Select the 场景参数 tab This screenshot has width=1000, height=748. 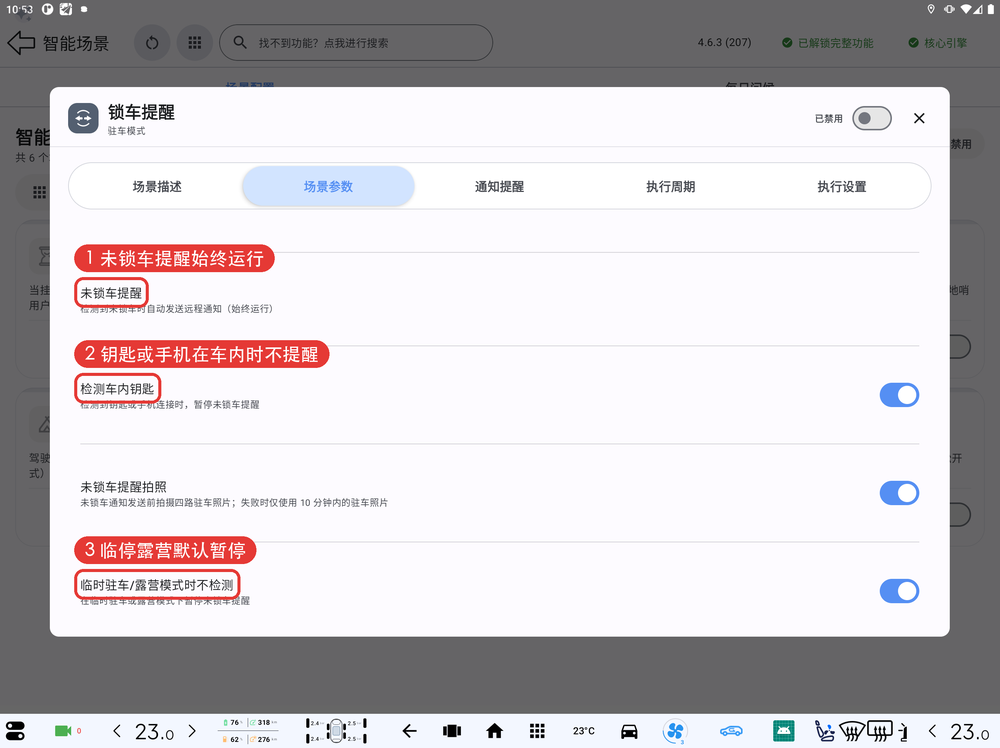tap(328, 186)
